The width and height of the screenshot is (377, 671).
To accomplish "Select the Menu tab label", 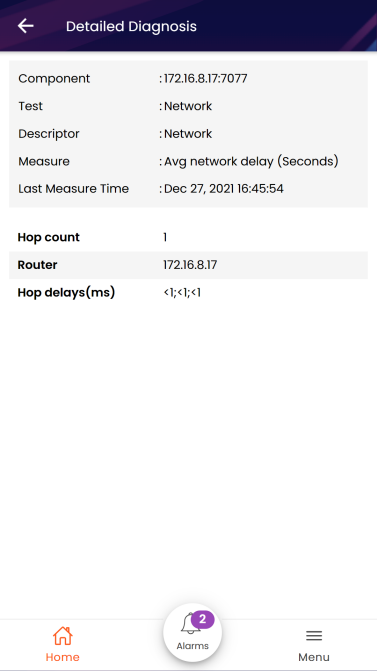I will [314, 657].
